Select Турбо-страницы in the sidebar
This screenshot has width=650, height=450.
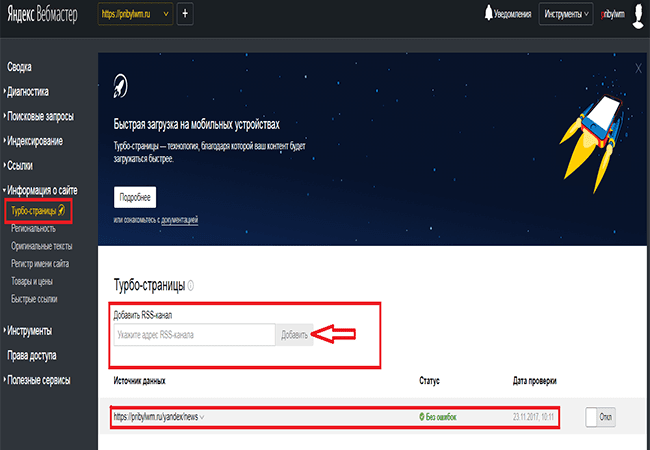coord(34,211)
